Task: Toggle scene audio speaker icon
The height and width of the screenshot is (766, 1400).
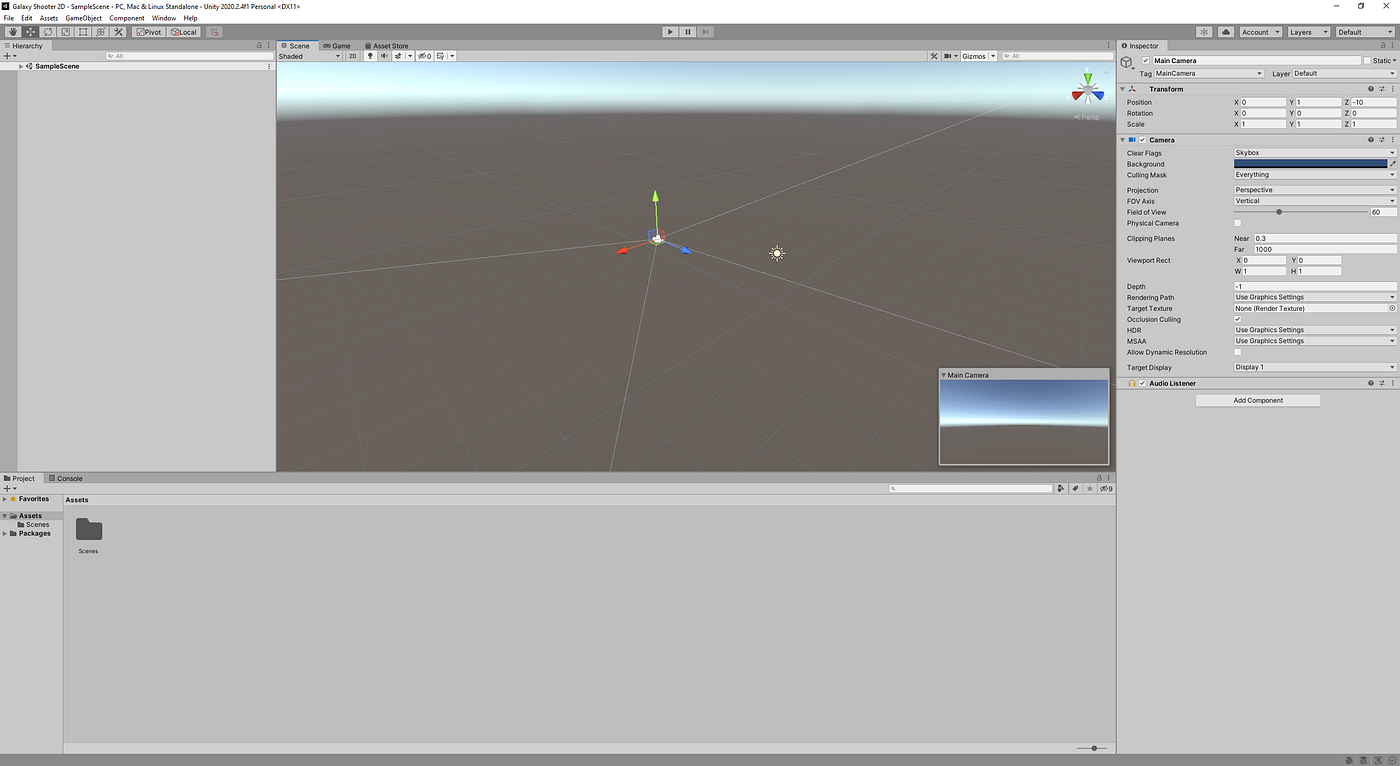Action: pos(384,56)
